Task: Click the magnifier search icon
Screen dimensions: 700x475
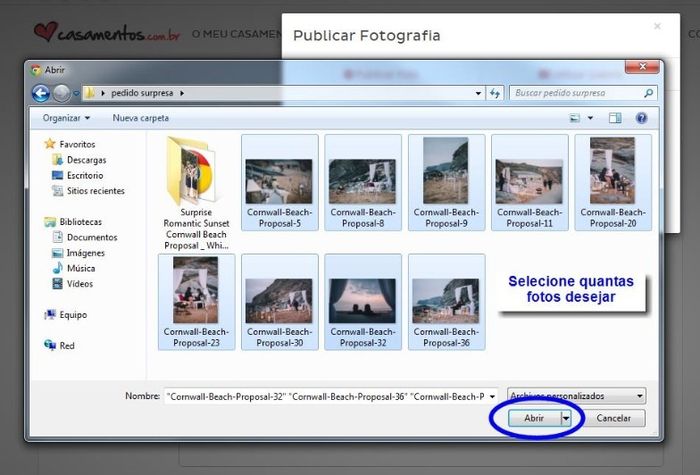Action: tap(649, 93)
